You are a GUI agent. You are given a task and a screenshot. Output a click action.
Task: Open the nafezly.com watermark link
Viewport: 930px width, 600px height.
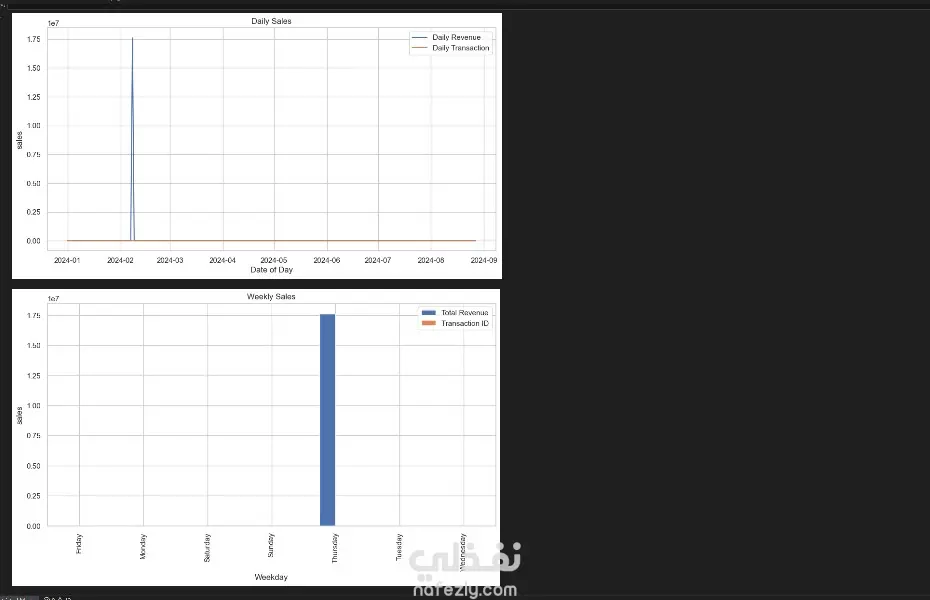tap(465, 590)
